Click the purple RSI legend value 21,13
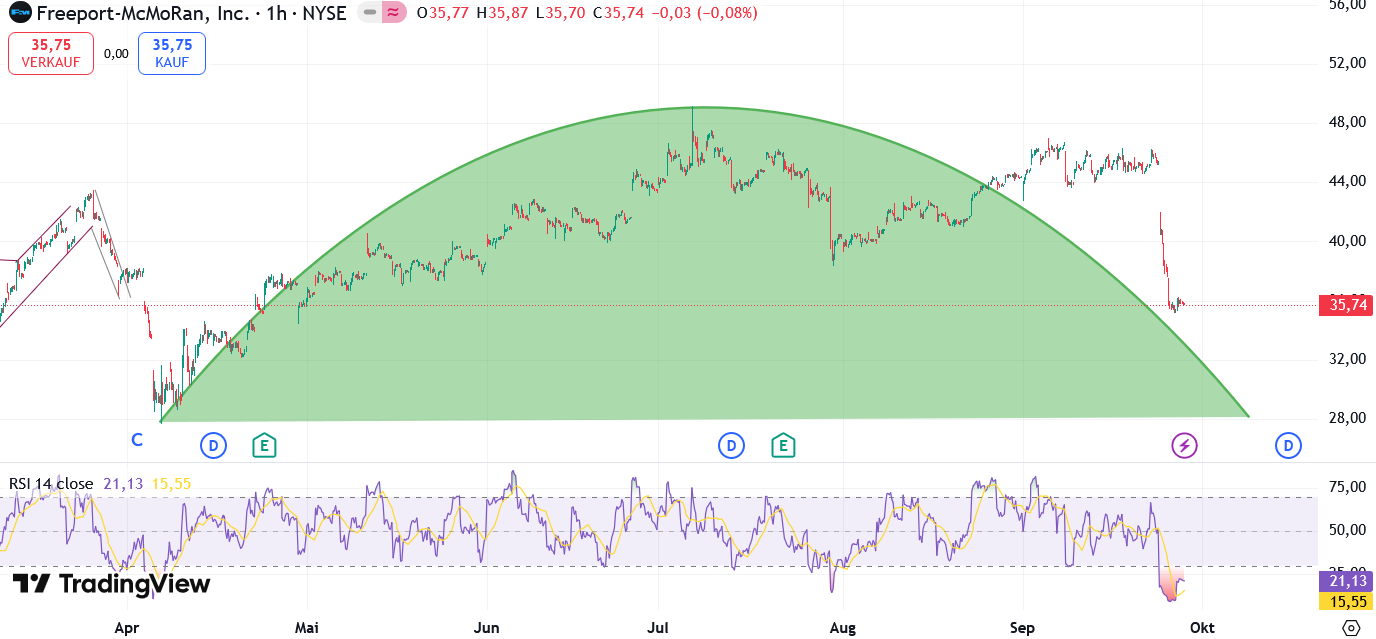This screenshot has width=1376, height=639. [123, 484]
